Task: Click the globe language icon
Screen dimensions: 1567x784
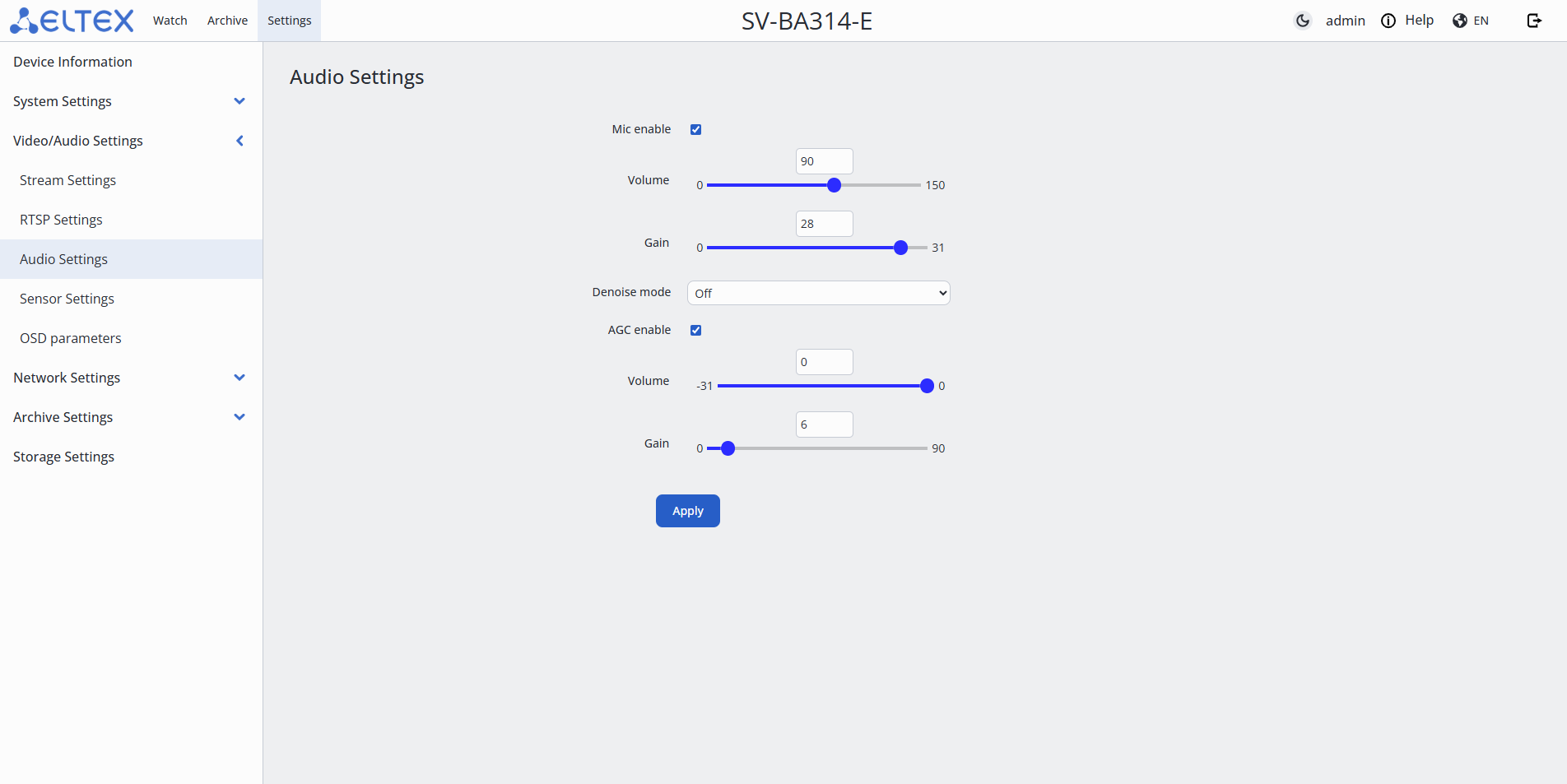Action: click(1460, 21)
